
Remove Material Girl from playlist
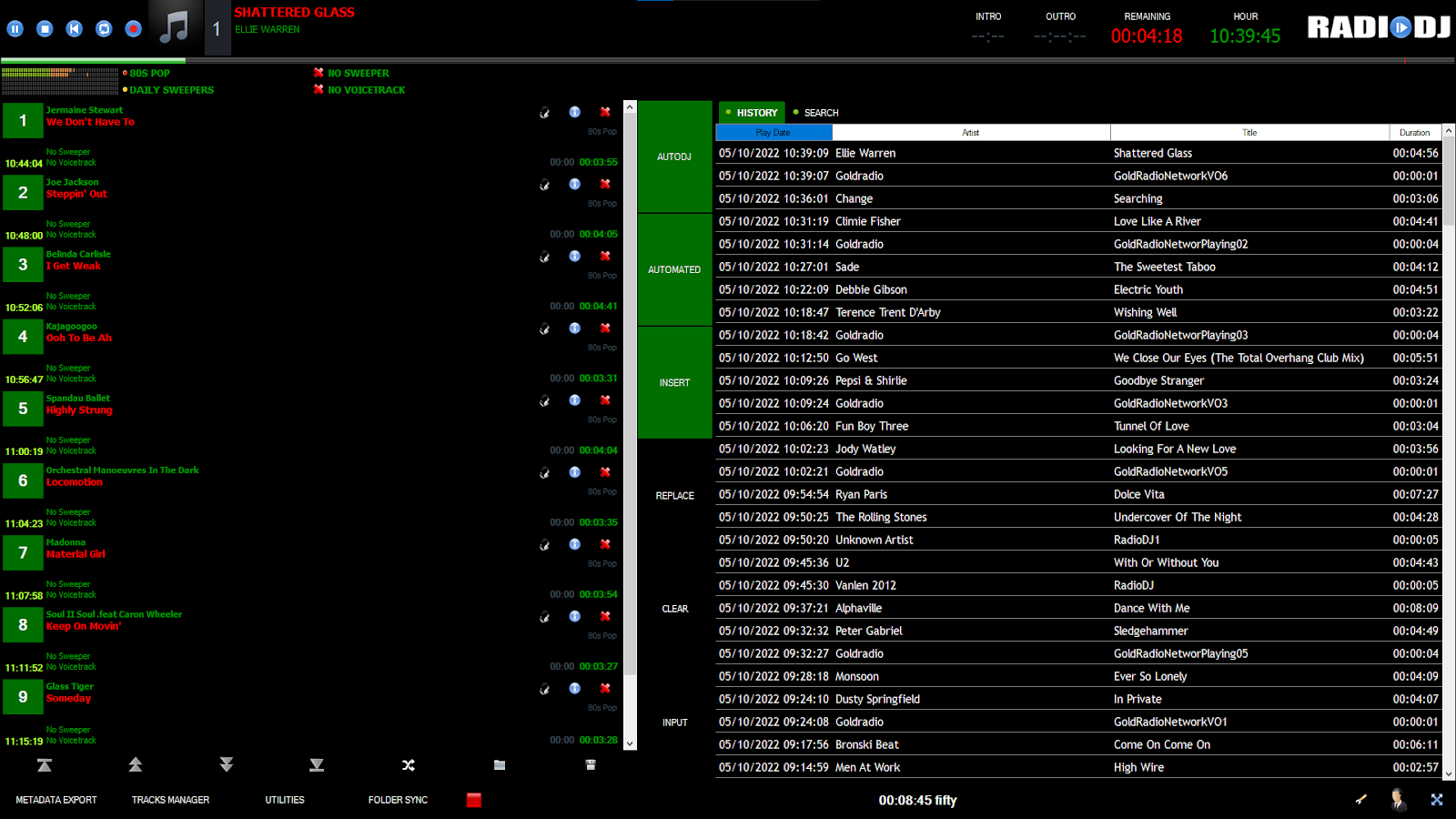click(x=605, y=544)
